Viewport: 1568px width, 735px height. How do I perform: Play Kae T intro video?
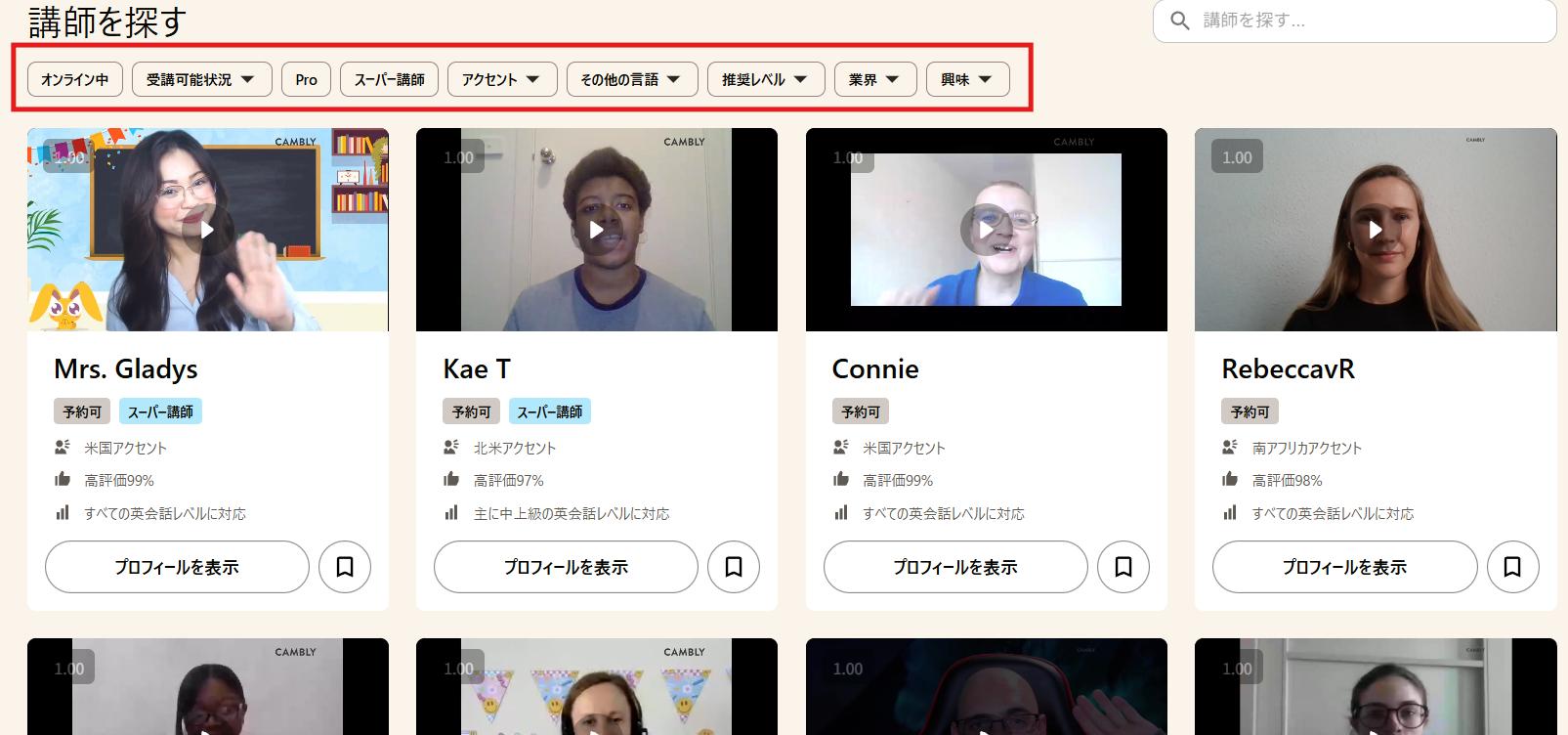pos(596,231)
